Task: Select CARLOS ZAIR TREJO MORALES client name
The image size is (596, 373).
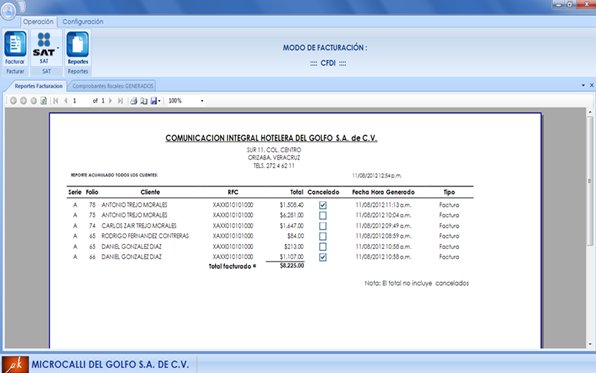Action: pos(139,225)
